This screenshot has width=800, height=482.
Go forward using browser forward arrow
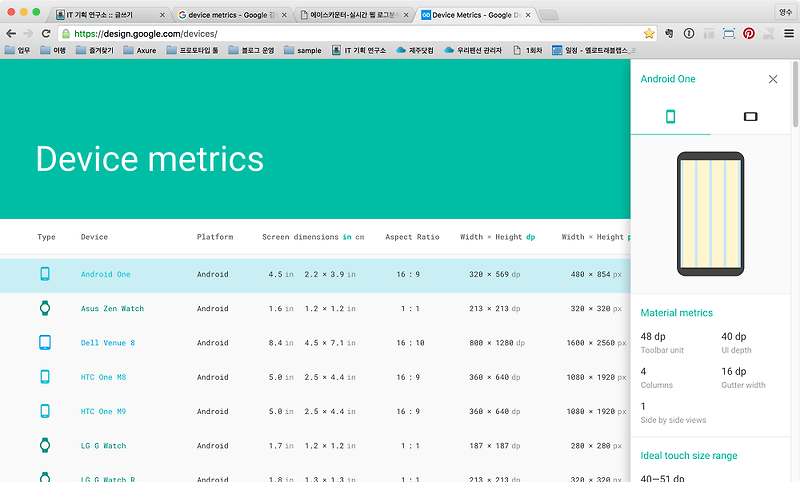click(29, 34)
